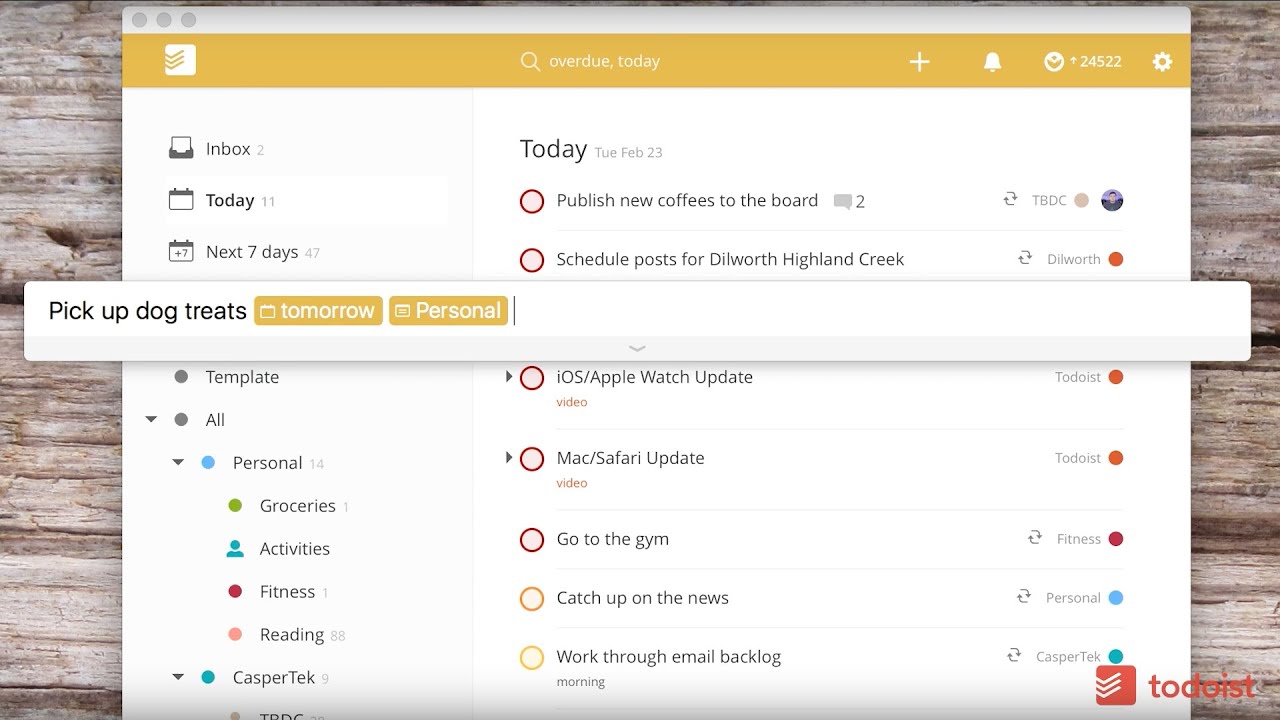The image size is (1280, 720).
Task: Click the tomorrow date chip
Action: pyautogui.click(x=318, y=311)
